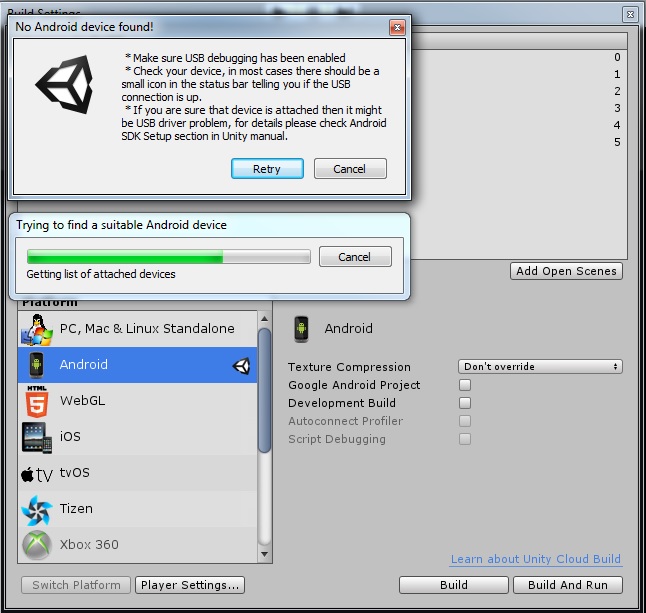Select the PC, Mac & Linux Standalone platform

click(138, 329)
